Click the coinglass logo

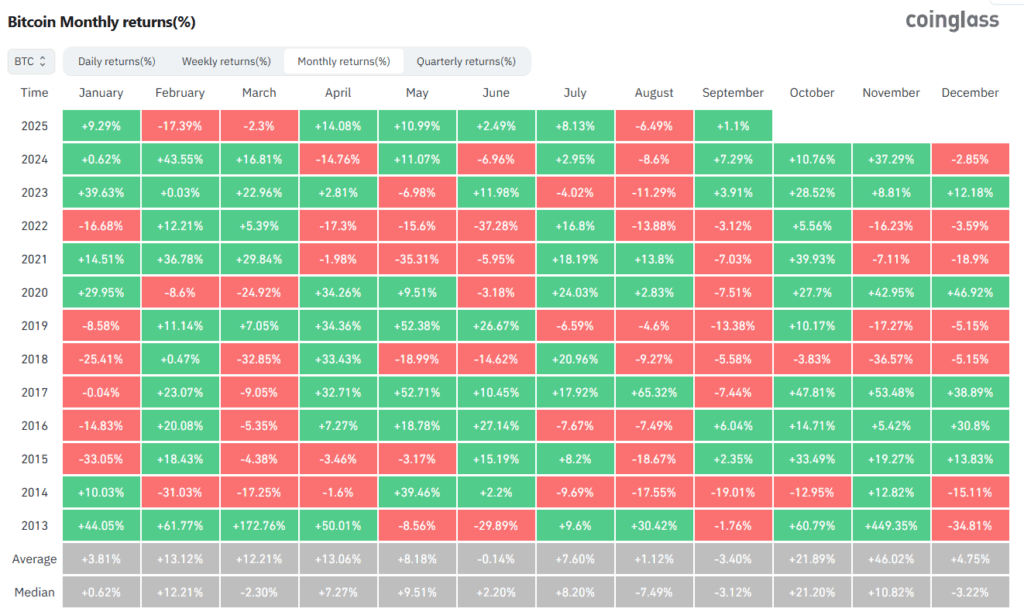coord(951,19)
